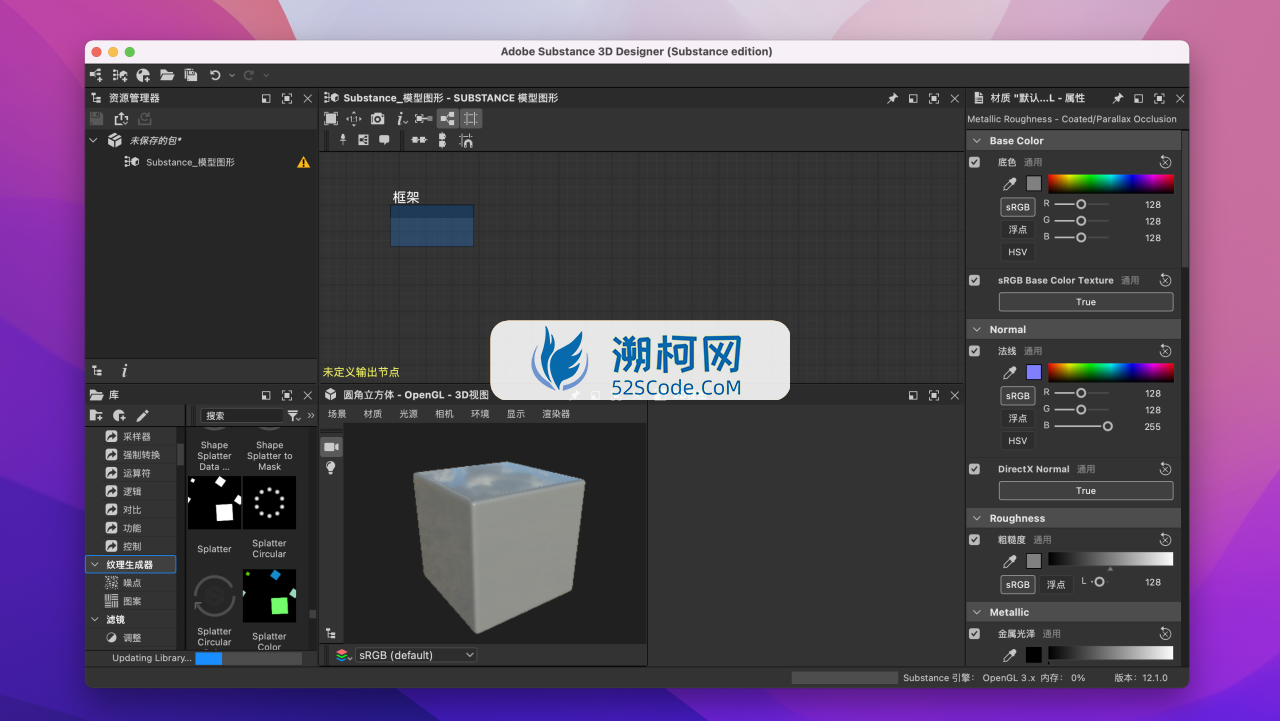Collapse the Base Color section
Screen dimensions: 1280x721
pyautogui.click(x=976, y=141)
